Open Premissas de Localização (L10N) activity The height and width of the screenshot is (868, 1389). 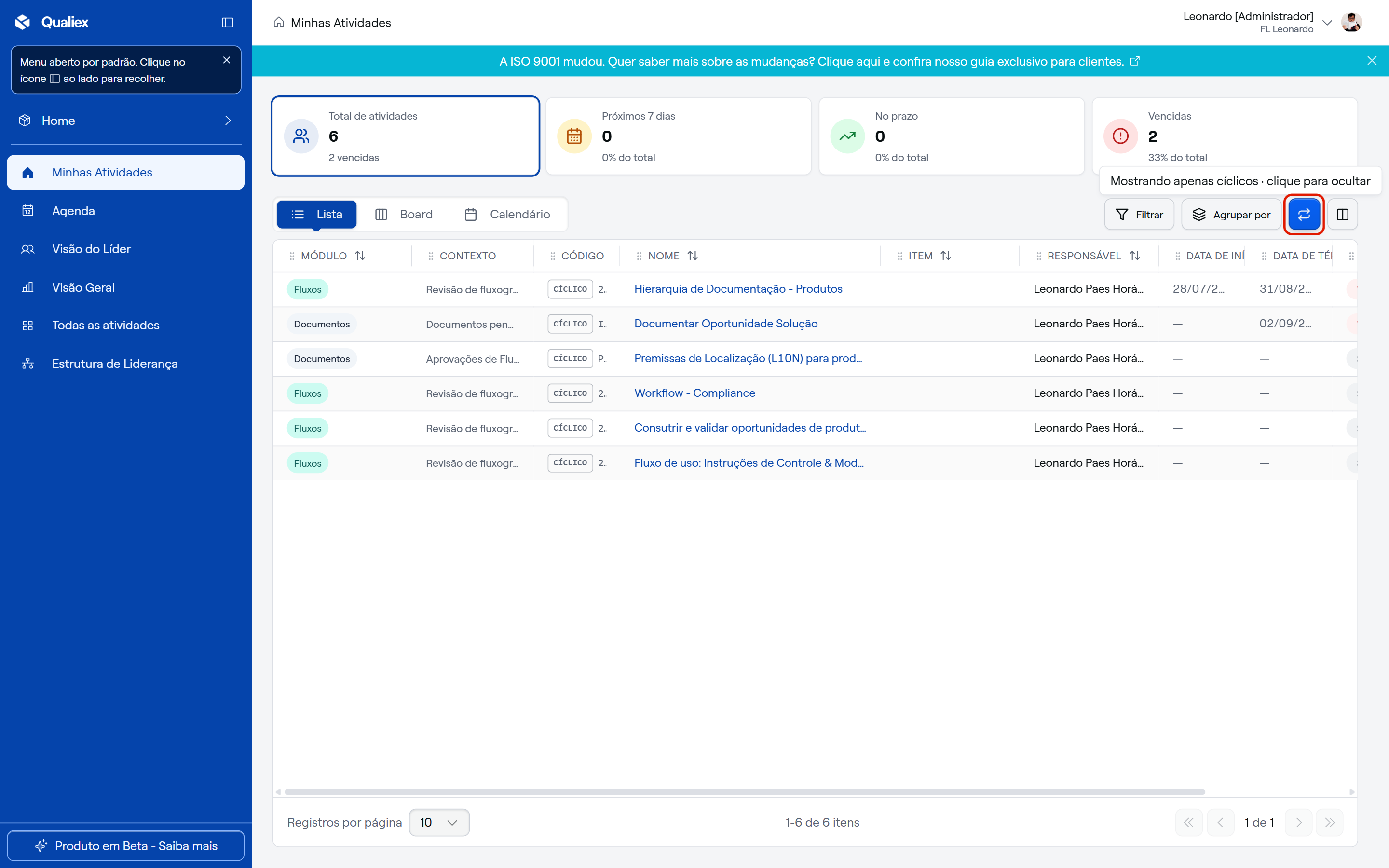click(748, 358)
